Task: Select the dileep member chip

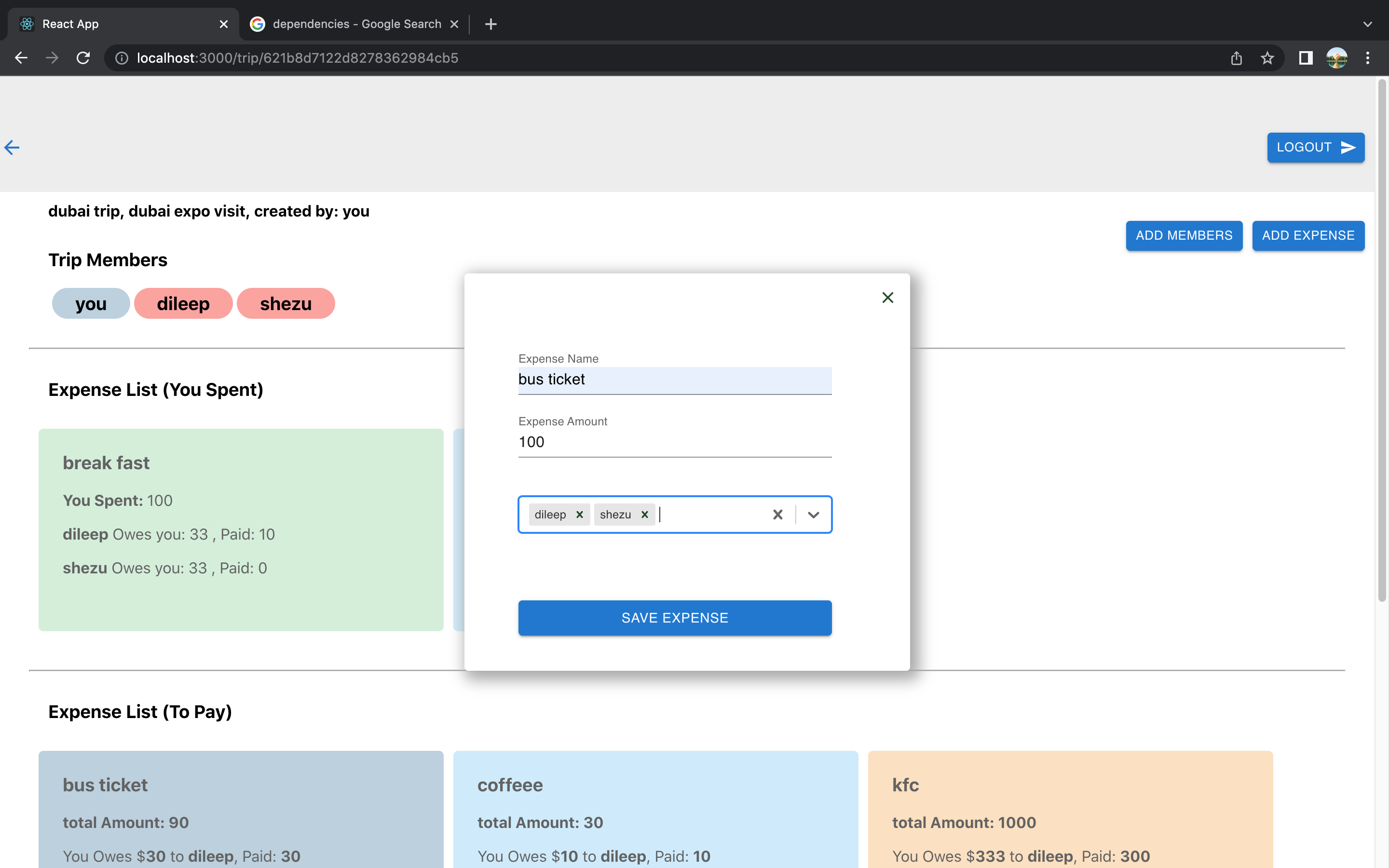Action: click(183, 303)
